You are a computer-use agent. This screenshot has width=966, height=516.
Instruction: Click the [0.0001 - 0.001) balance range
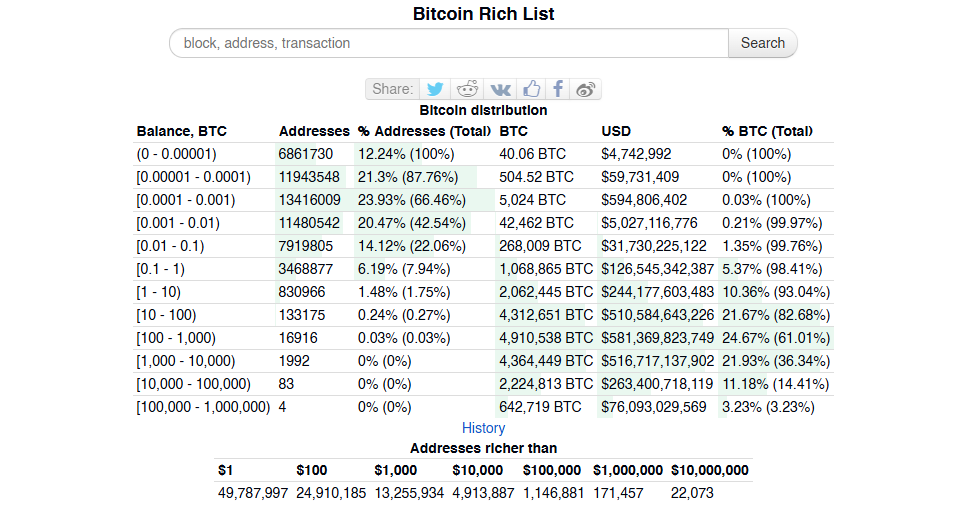(186, 200)
